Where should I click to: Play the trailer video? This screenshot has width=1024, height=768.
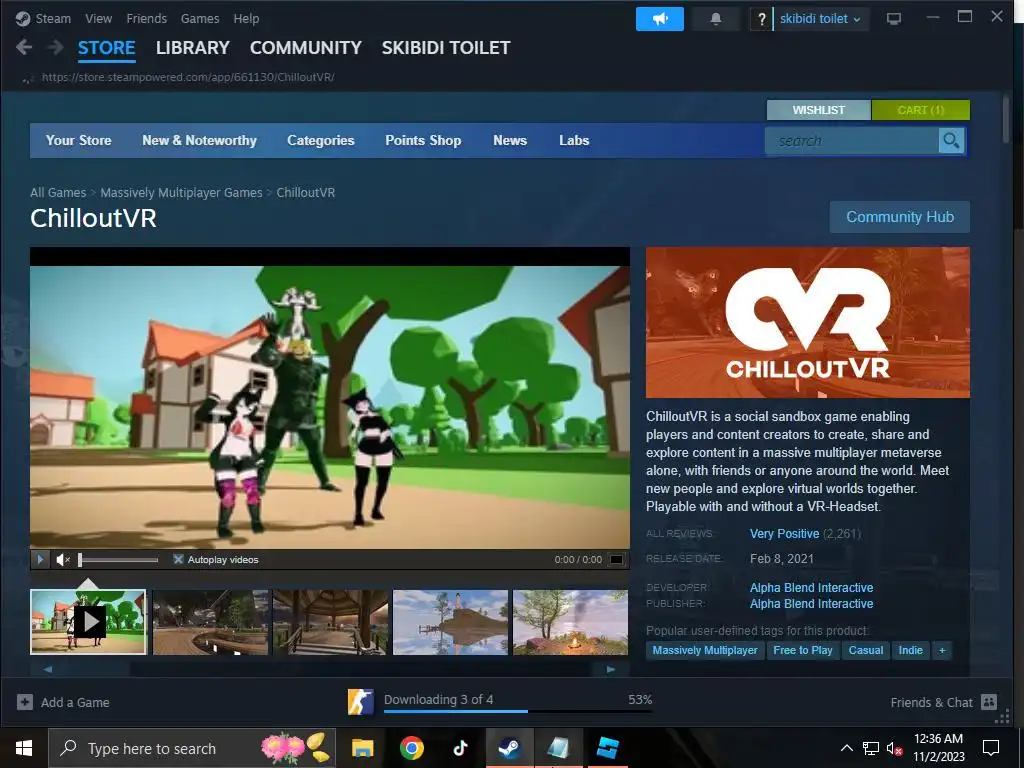pyautogui.click(x=40, y=560)
